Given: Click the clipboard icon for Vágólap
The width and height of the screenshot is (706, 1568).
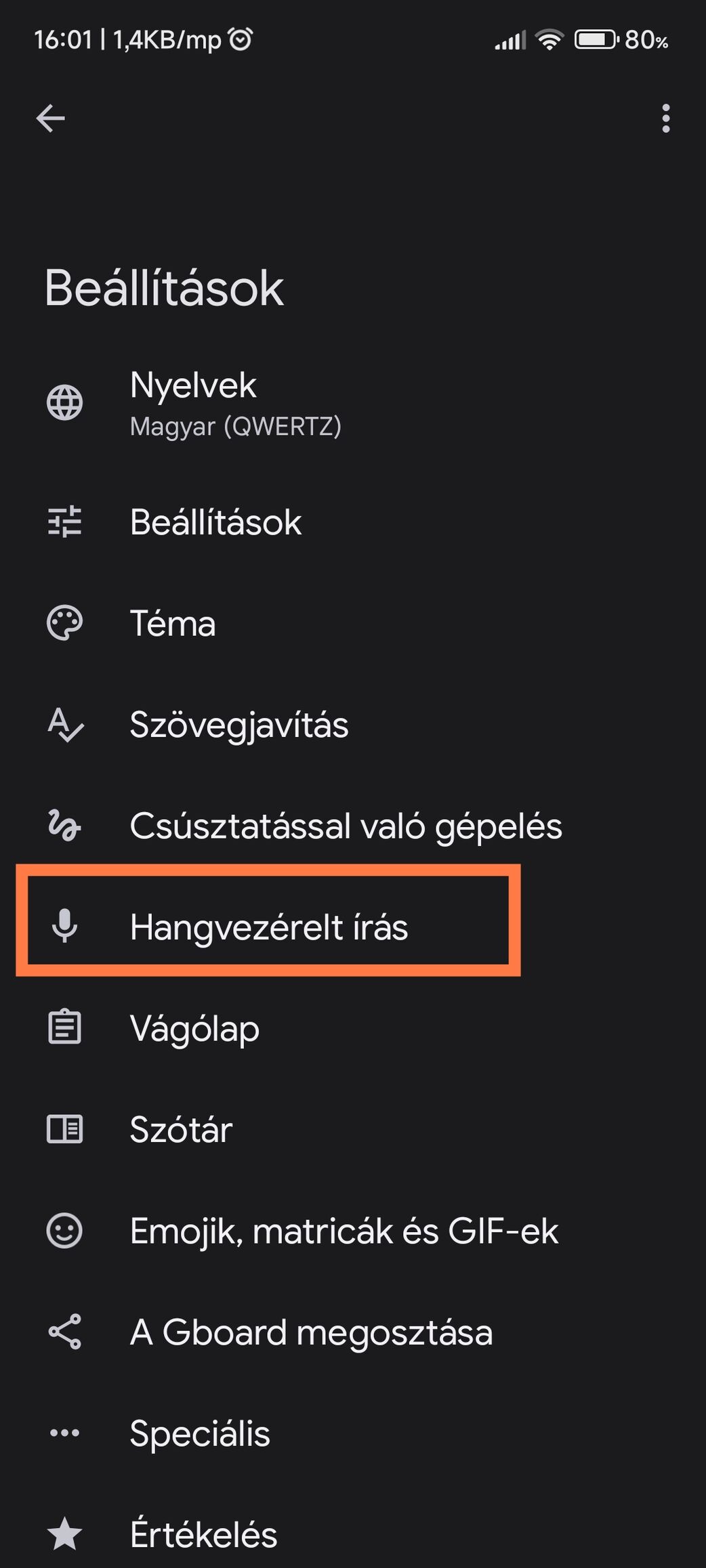Looking at the screenshot, I should pos(64,1027).
